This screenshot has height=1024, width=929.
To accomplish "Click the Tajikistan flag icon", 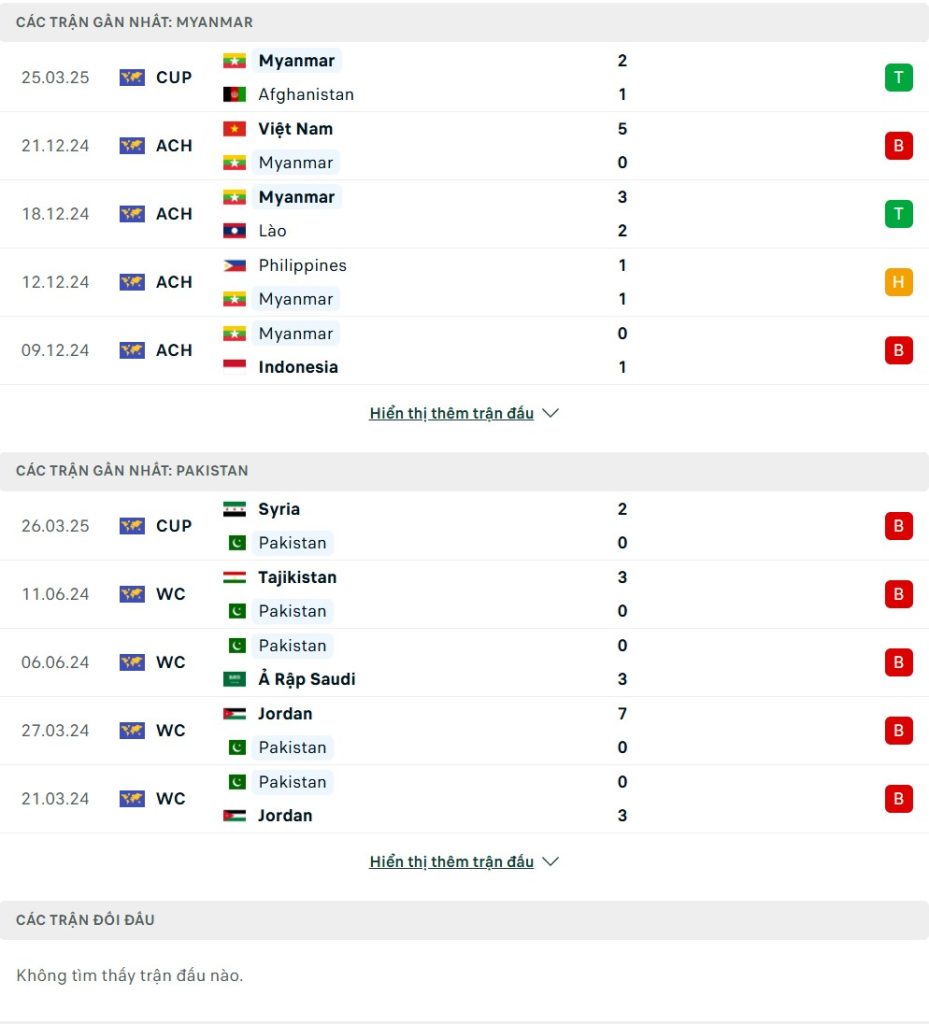I will click(234, 577).
